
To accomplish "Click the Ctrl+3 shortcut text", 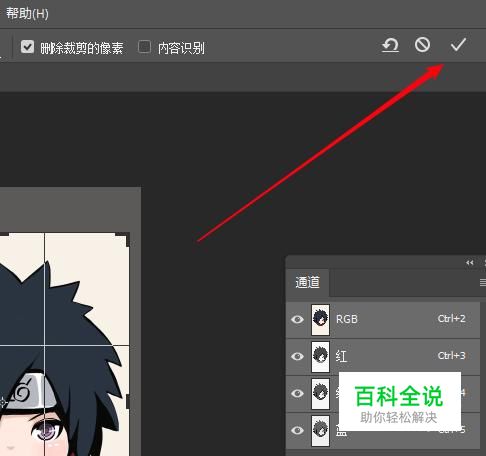I will pyautogui.click(x=451, y=356).
